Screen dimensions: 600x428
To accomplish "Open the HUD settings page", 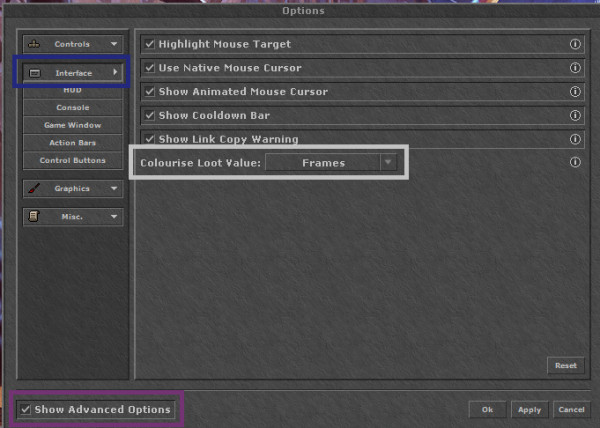I will coord(73,91).
